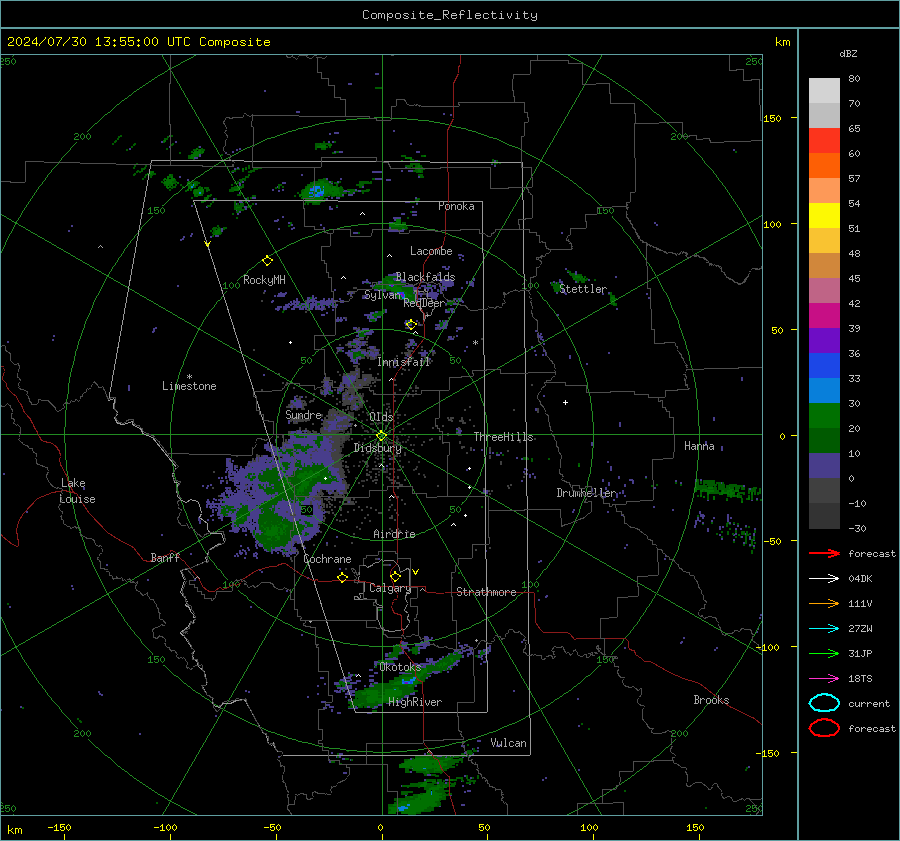Click the red forecast ellipse icon
The width and height of the screenshot is (900, 841).
pyautogui.click(x=824, y=728)
